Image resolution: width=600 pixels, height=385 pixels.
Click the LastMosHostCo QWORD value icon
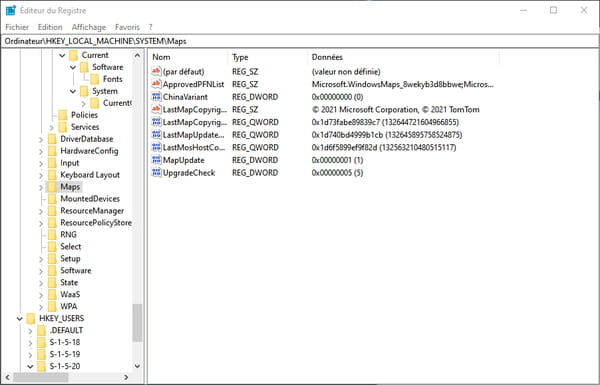(156, 147)
